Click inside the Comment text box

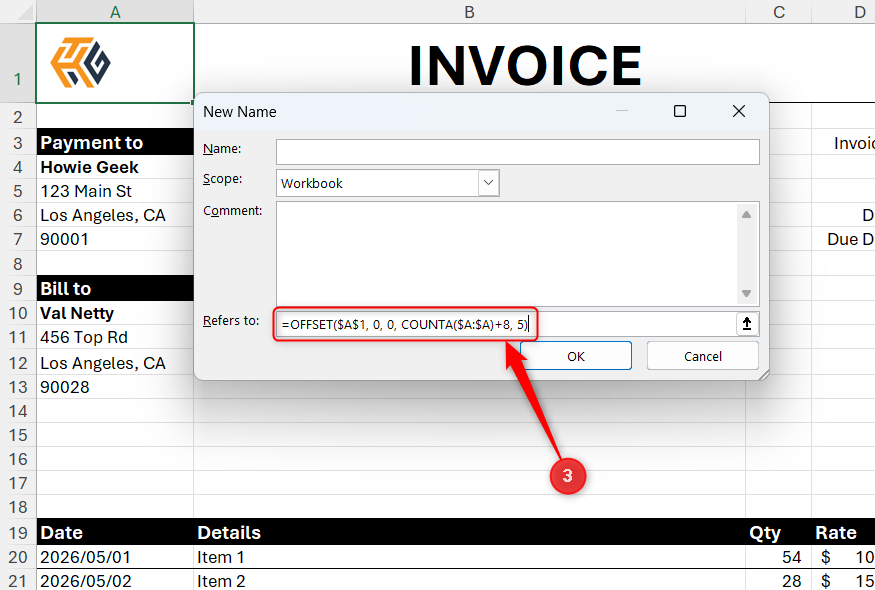tap(505, 254)
